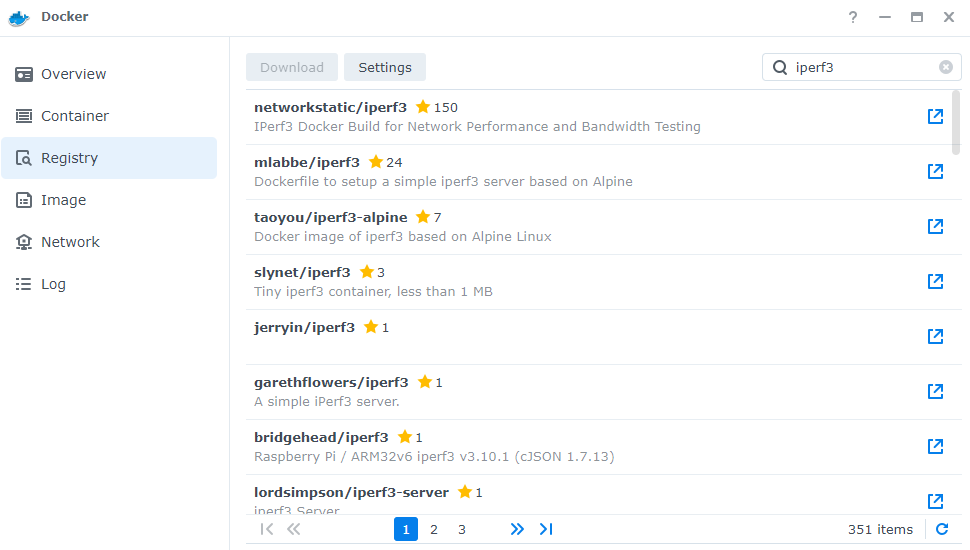The height and width of the screenshot is (550, 970).
Task: Click the star rating of slynet/iperf3
Action: point(372,273)
